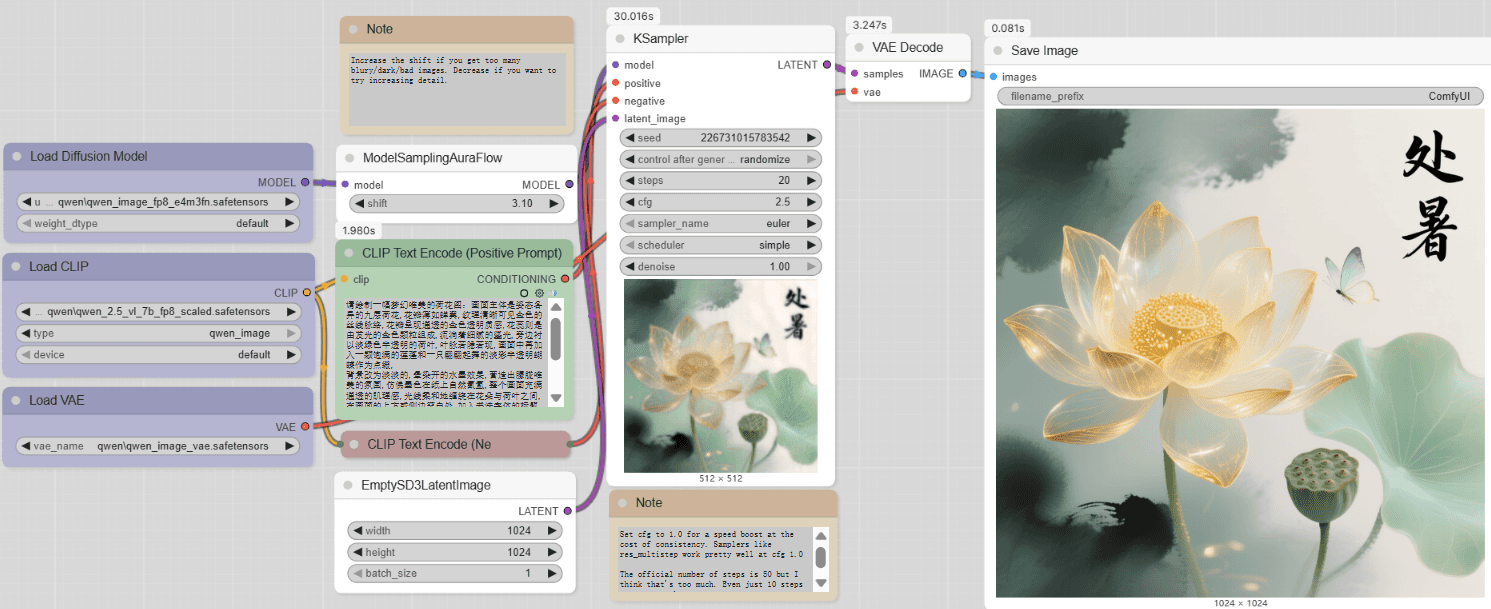Image resolution: width=1491 pixels, height=609 pixels.
Task: Open the weight_dtype dropdown in Load Diffusion Model
Action: click(158, 223)
